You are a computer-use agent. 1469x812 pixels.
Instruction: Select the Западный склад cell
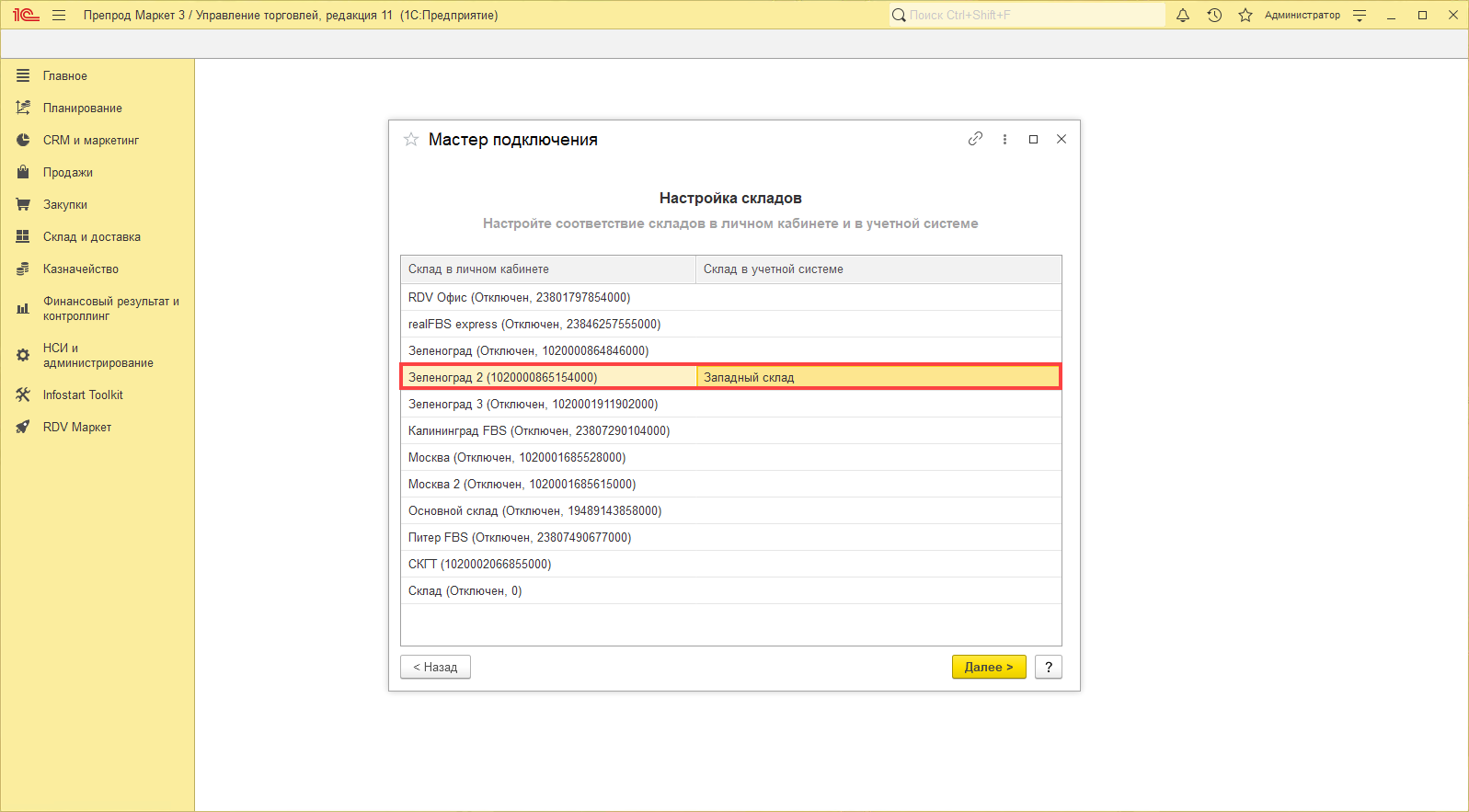[878, 377]
